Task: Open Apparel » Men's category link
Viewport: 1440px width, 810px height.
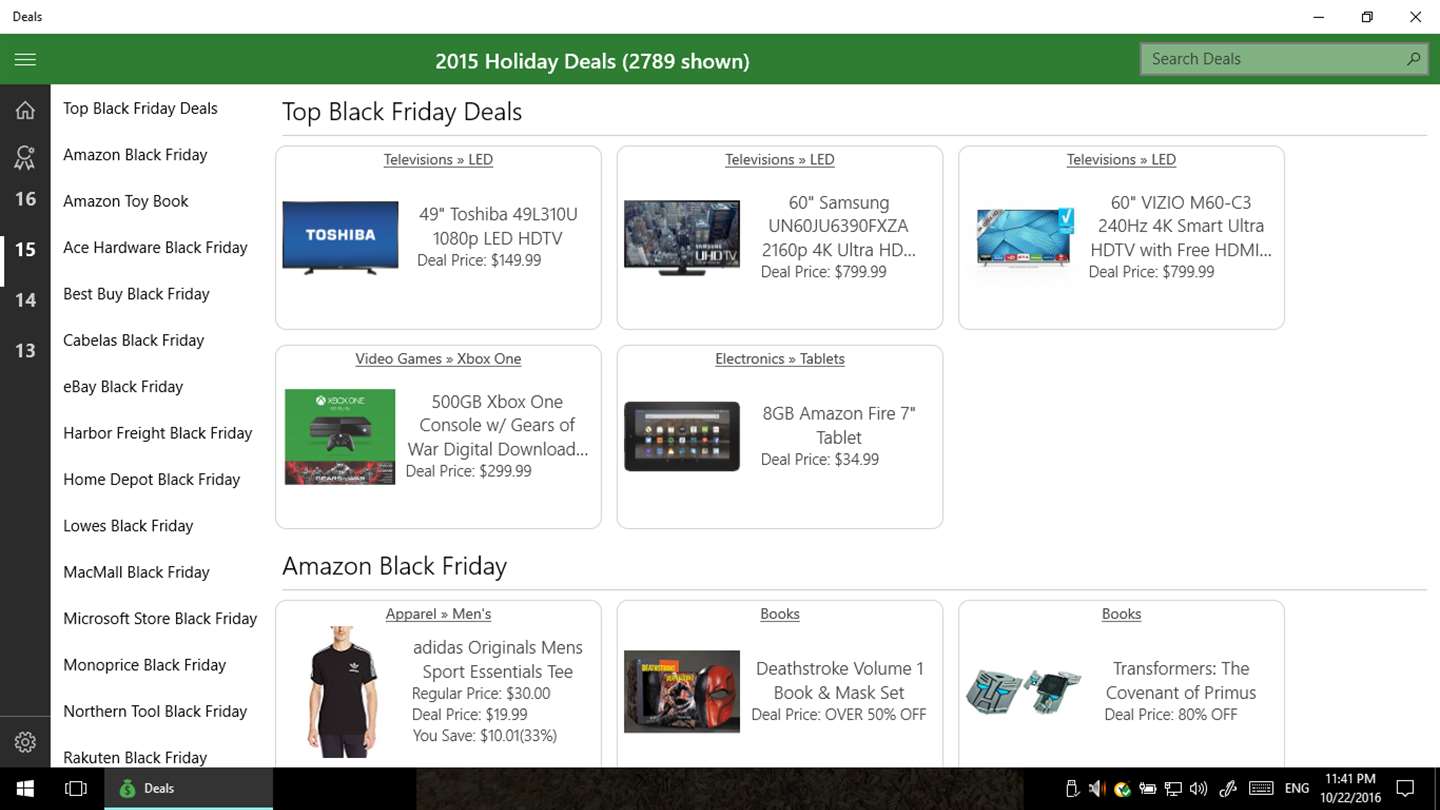Action: coord(438,614)
